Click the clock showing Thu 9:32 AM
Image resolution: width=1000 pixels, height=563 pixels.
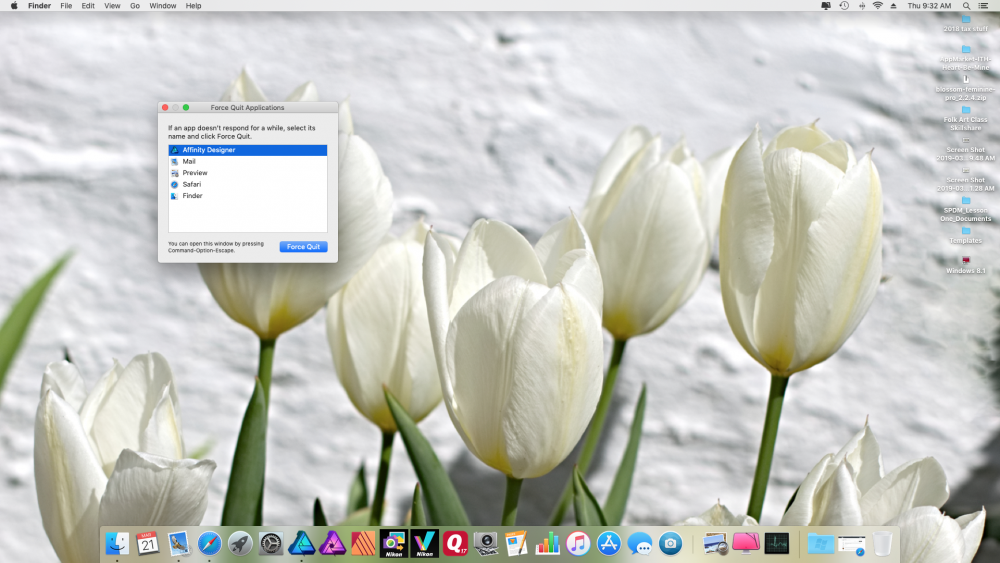click(929, 6)
